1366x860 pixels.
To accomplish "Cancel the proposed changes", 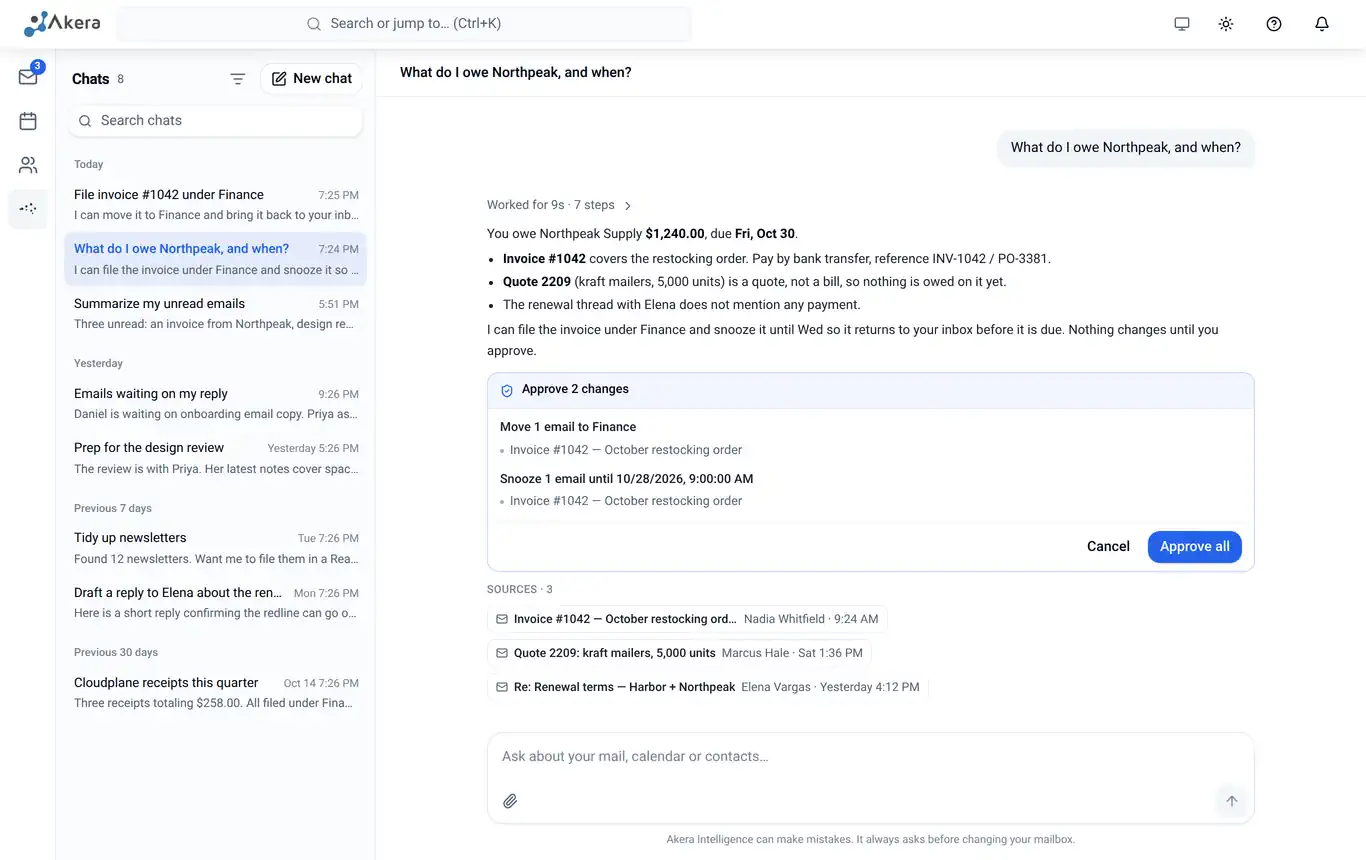I will 1108,547.
